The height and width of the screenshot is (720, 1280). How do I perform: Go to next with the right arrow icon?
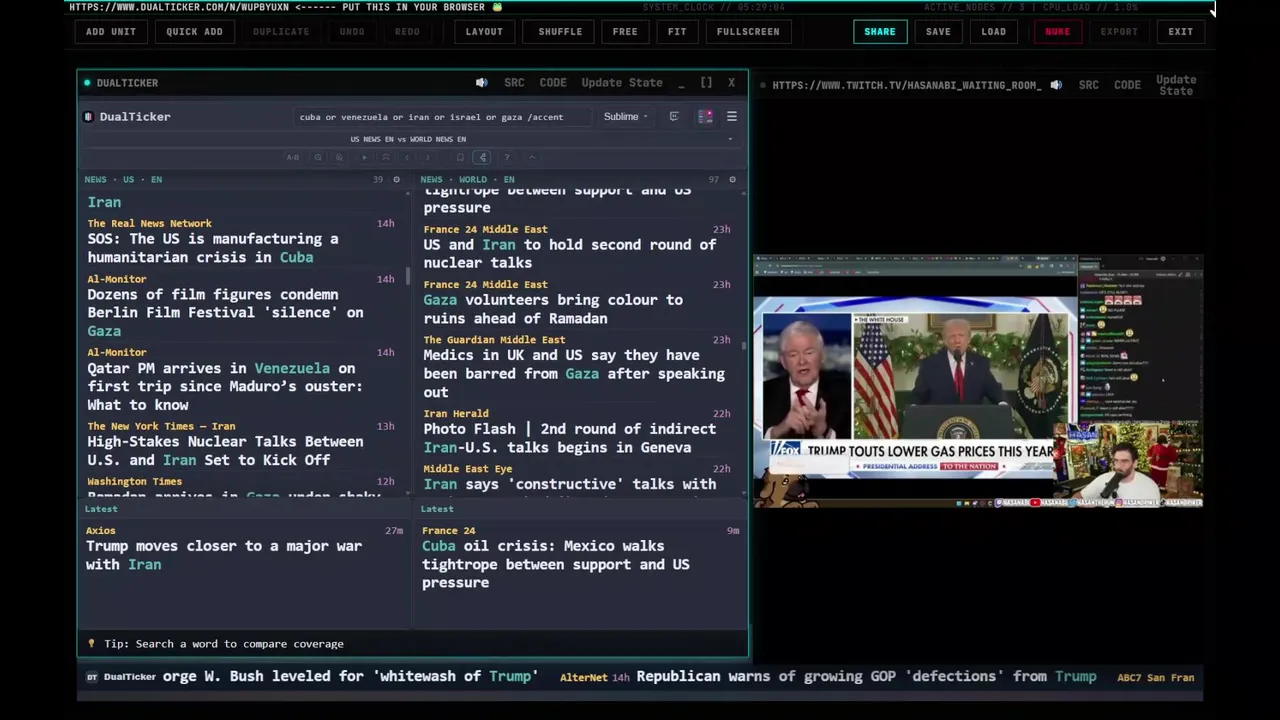tap(428, 157)
